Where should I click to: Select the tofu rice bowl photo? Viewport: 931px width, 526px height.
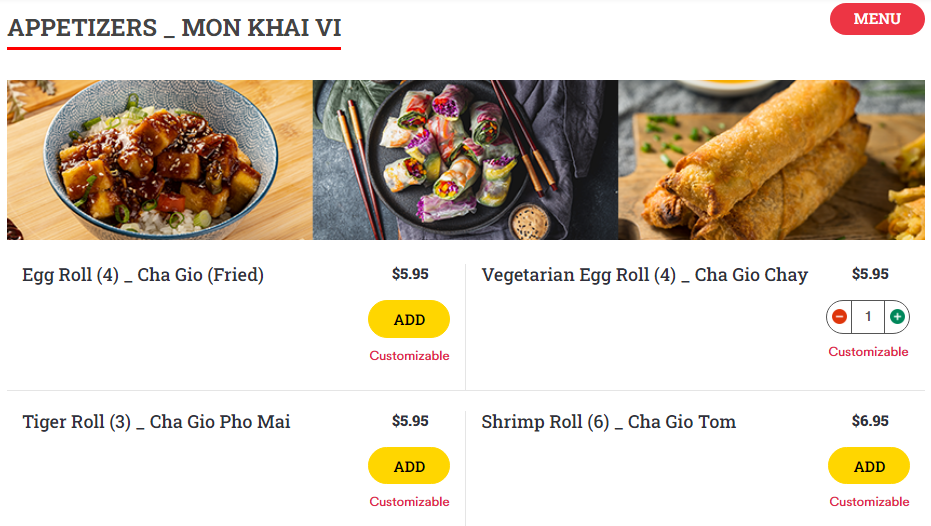pyautogui.click(x=160, y=160)
